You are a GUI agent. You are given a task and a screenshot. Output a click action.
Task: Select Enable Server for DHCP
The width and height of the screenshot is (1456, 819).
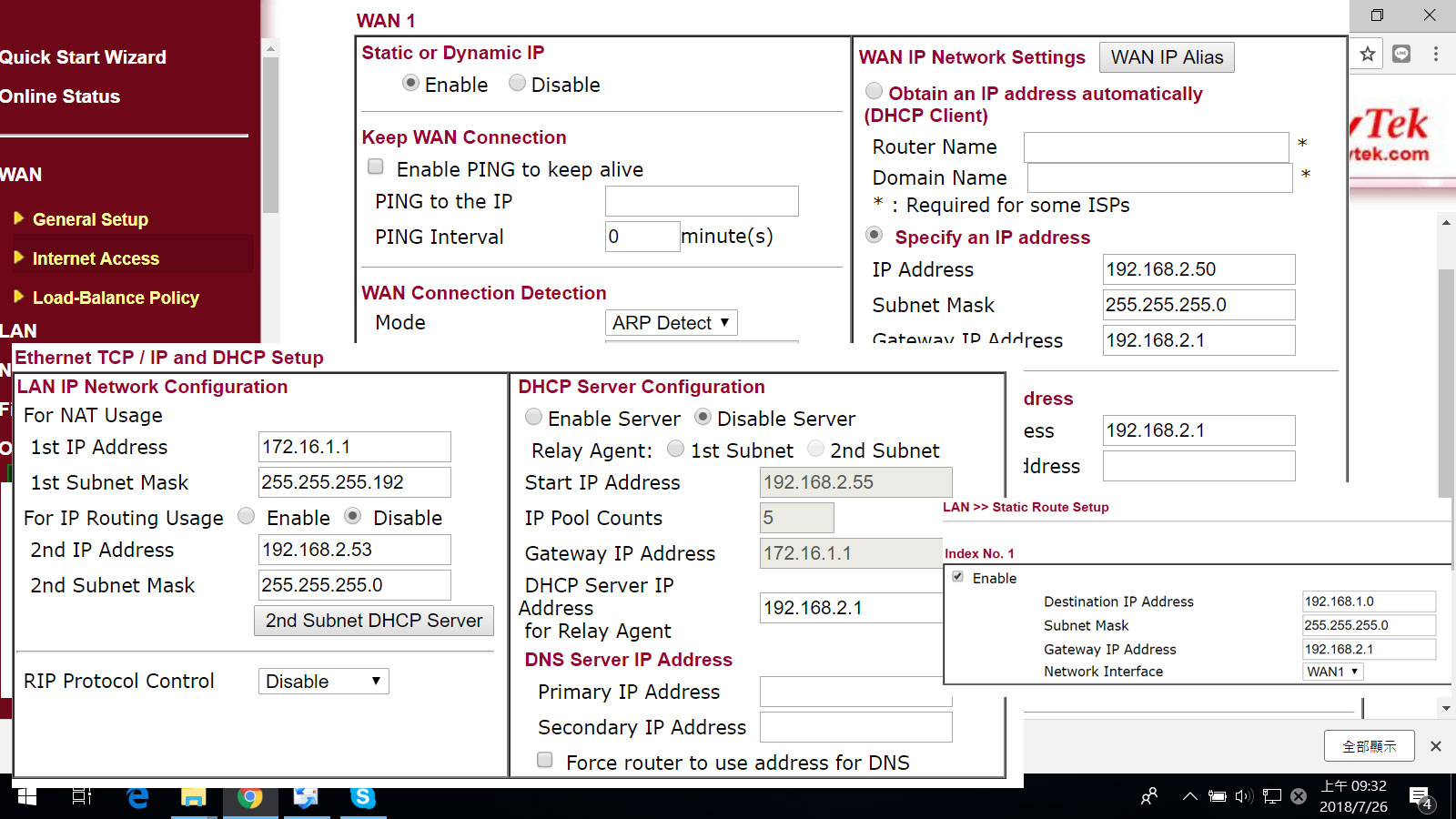(x=534, y=417)
